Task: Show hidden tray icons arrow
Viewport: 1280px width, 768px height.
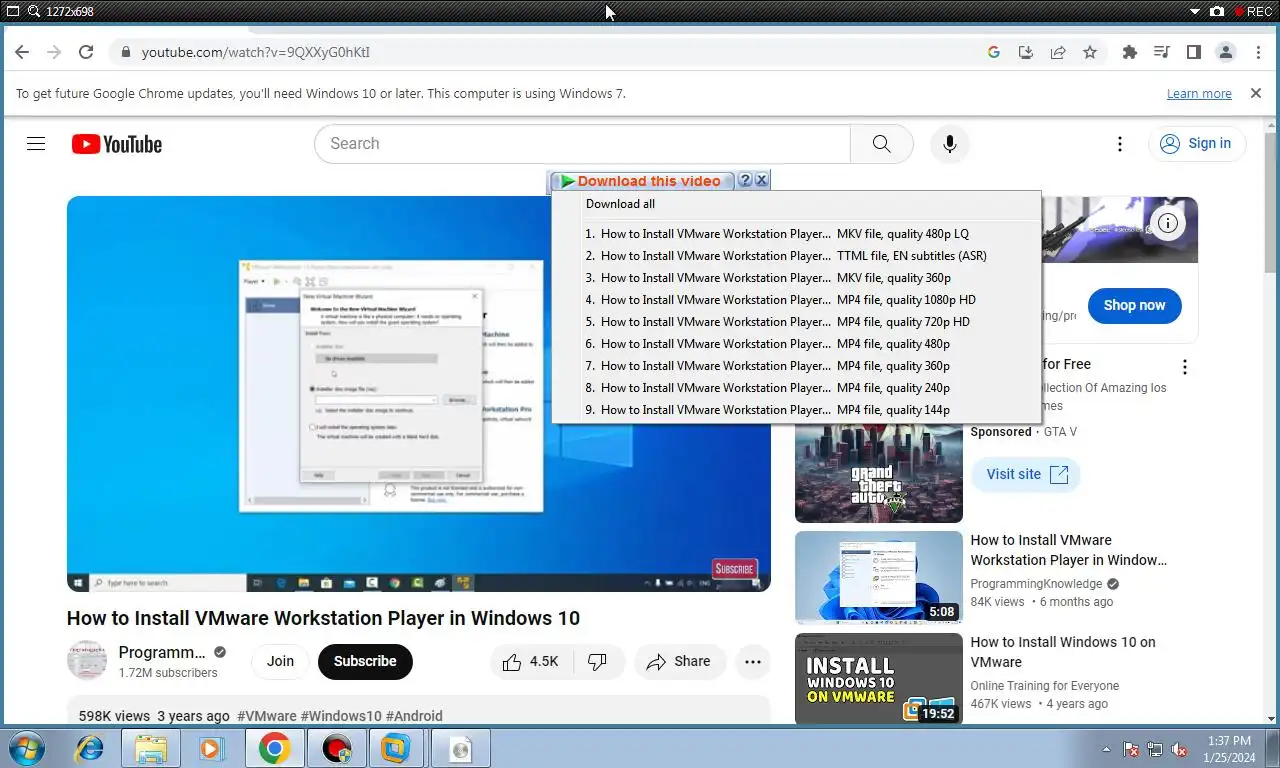Action: click(x=1106, y=749)
